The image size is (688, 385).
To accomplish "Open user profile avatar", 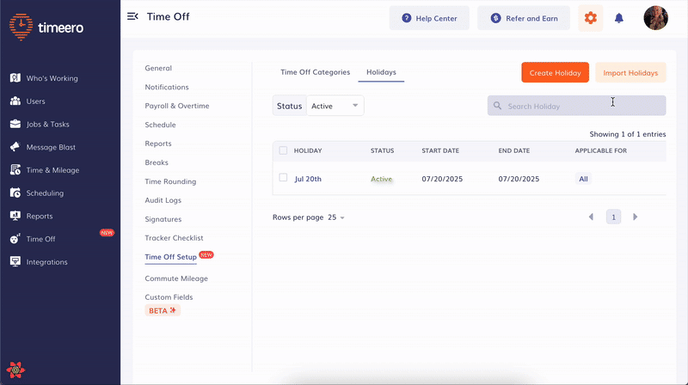I will click(656, 18).
